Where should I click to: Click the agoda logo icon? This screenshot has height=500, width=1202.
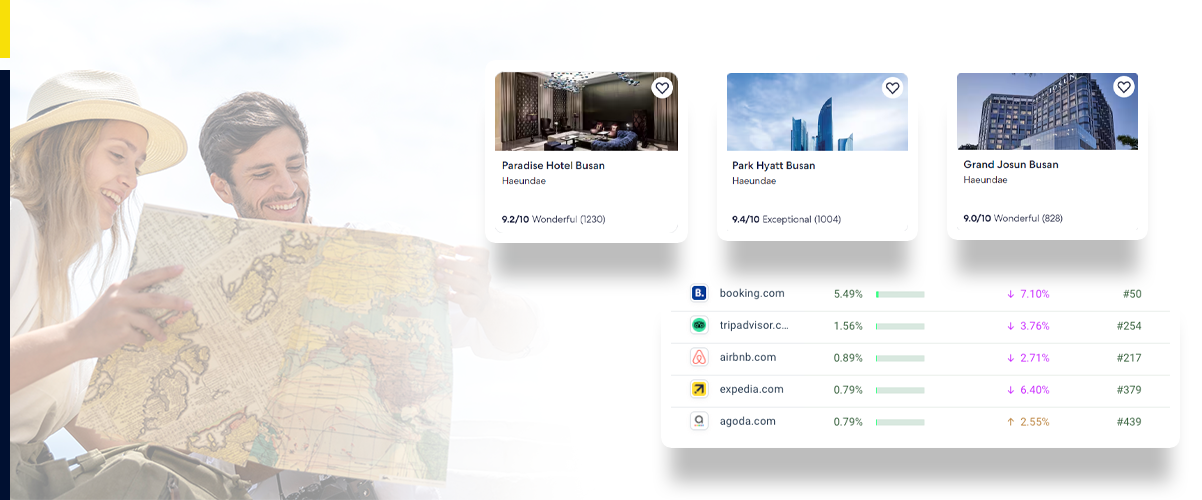[699, 421]
